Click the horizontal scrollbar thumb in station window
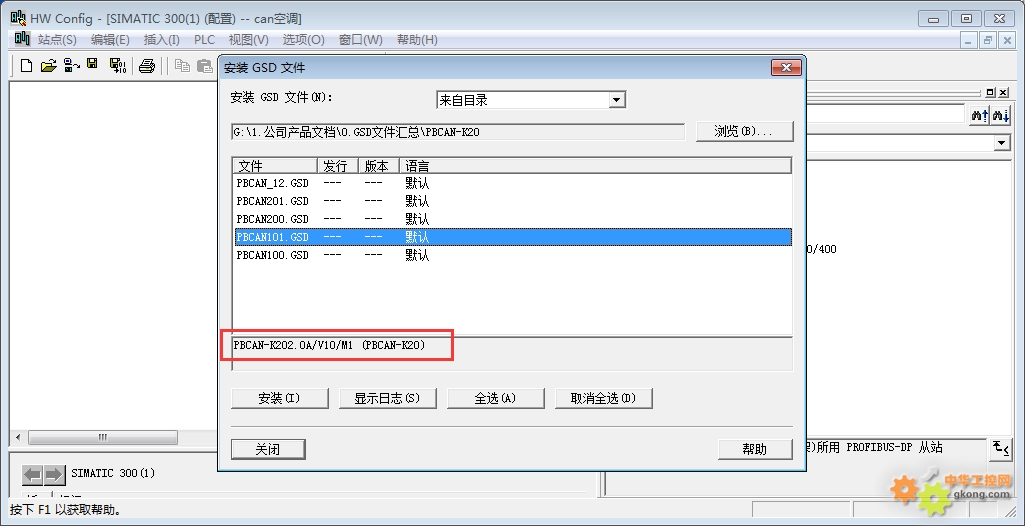The width and height of the screenshot is (1025, 526). pyautogui.click(x=103, y=437)
